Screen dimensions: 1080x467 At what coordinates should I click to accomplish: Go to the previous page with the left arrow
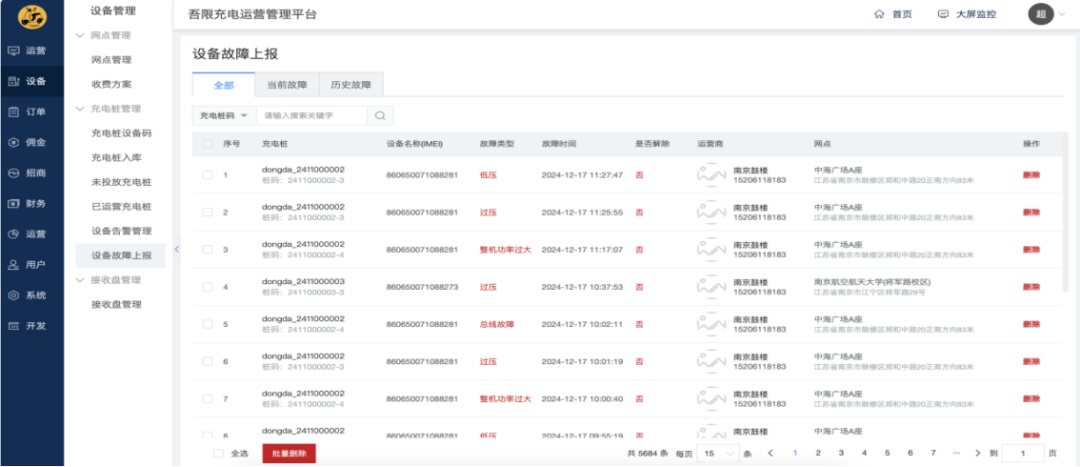coord(771,453)
